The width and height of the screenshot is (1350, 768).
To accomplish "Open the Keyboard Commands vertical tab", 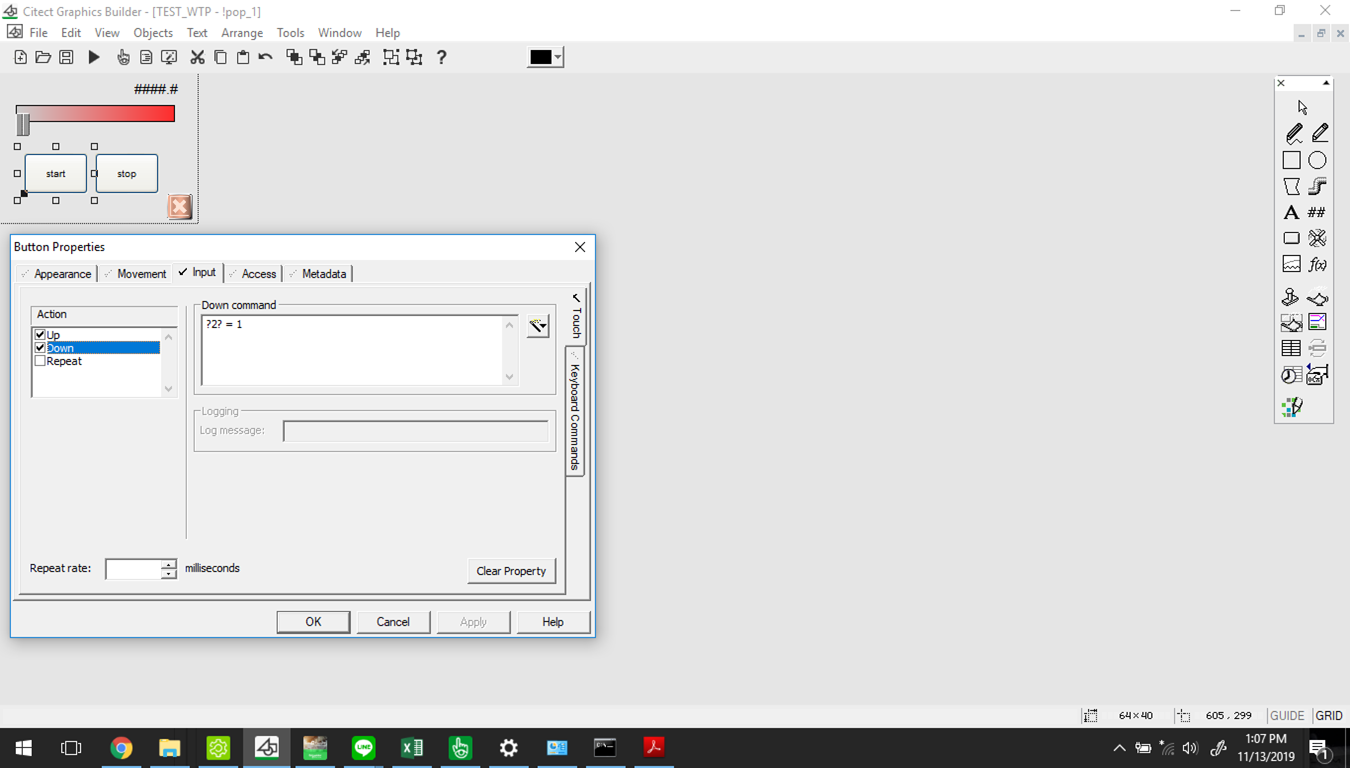I will click(575, 411).
